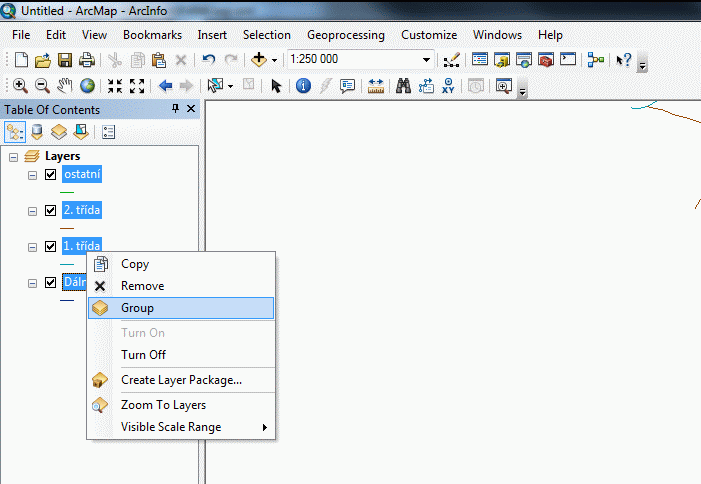Create a Viewer Window
The height and width of the screenshot is (484, 701).
[503, 86]
